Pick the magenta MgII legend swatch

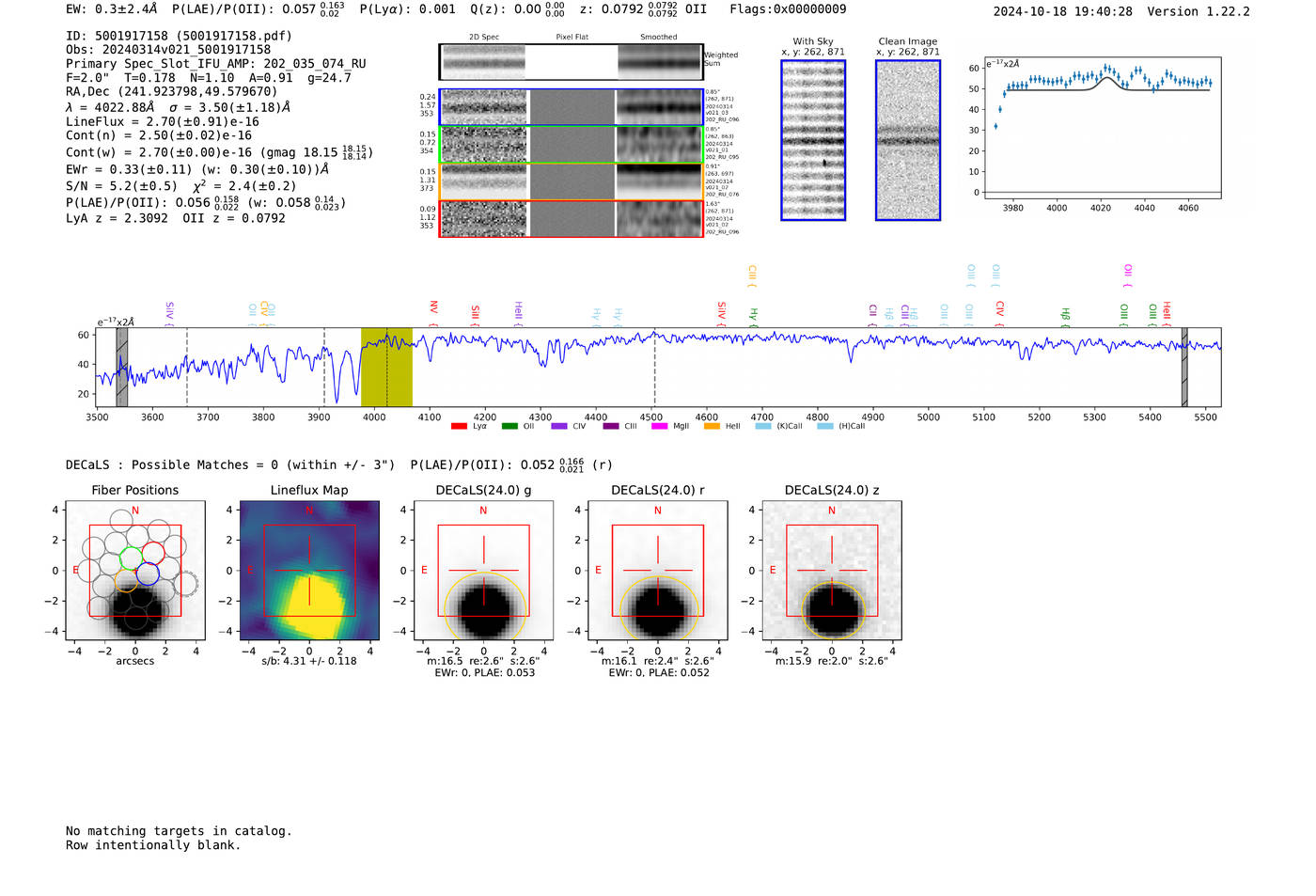pyautogui.click(x=659, y=427)
